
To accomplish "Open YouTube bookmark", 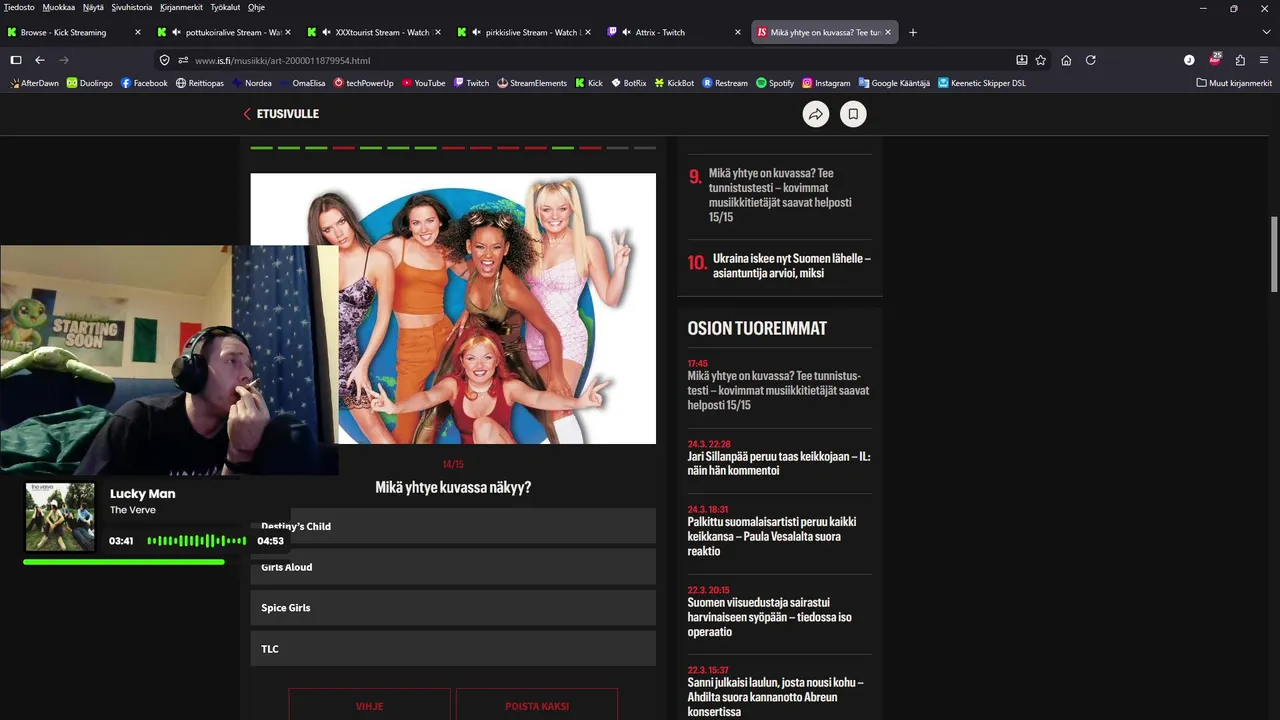I will (x=424, y=83).
